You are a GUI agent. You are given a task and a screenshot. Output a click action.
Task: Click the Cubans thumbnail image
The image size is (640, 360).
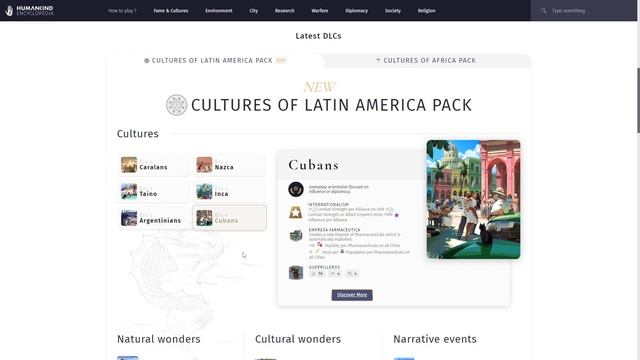tap(204, 218)
